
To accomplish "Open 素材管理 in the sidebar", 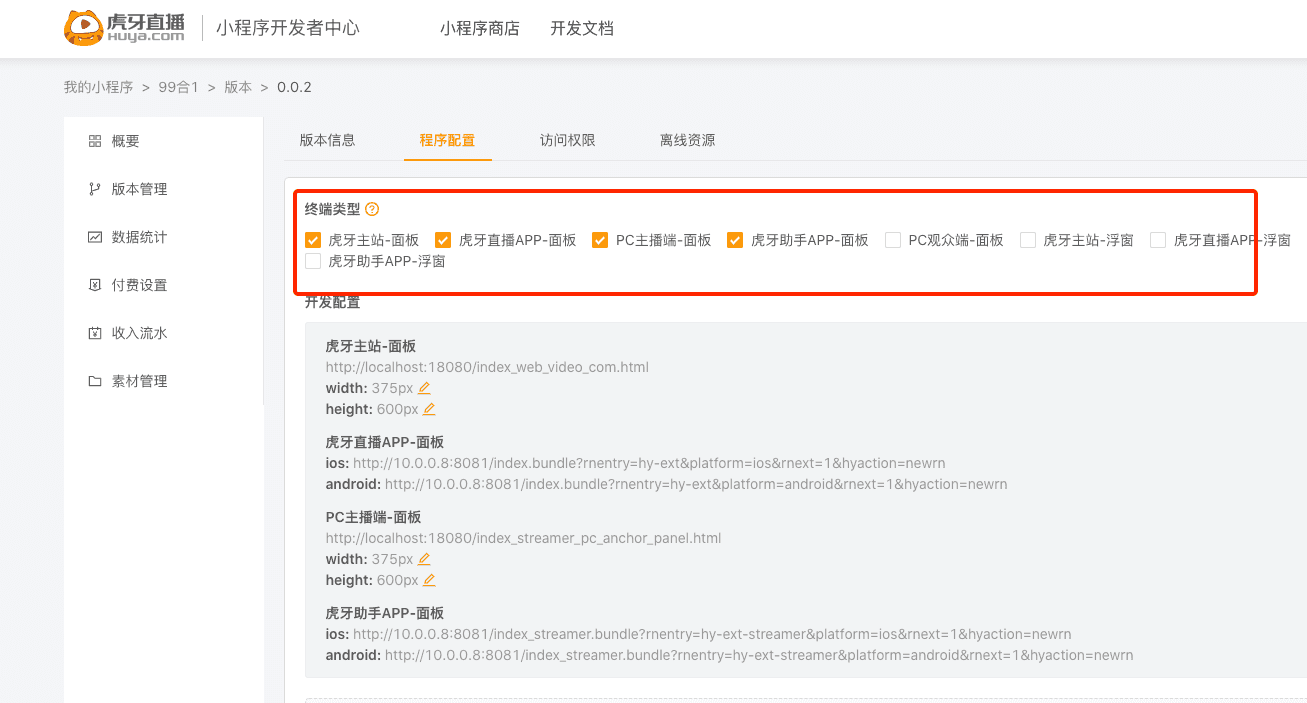I will pyautogui.click(x=140, y=381).
